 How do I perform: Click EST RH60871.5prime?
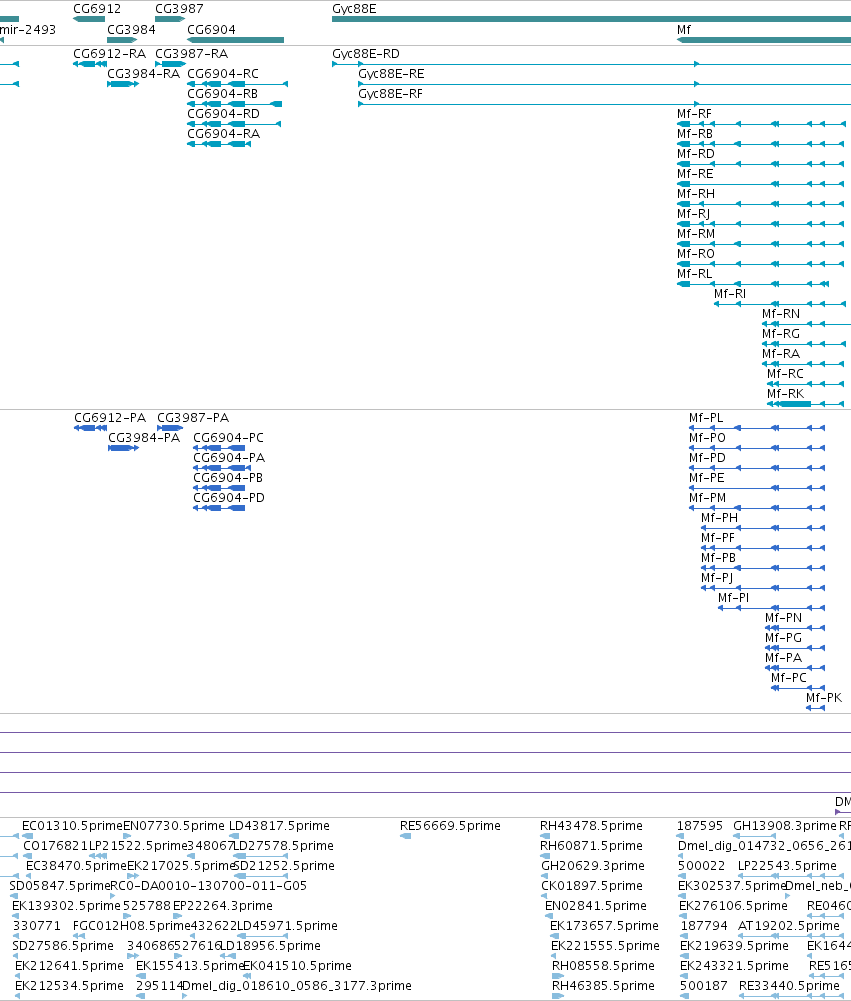591,846
